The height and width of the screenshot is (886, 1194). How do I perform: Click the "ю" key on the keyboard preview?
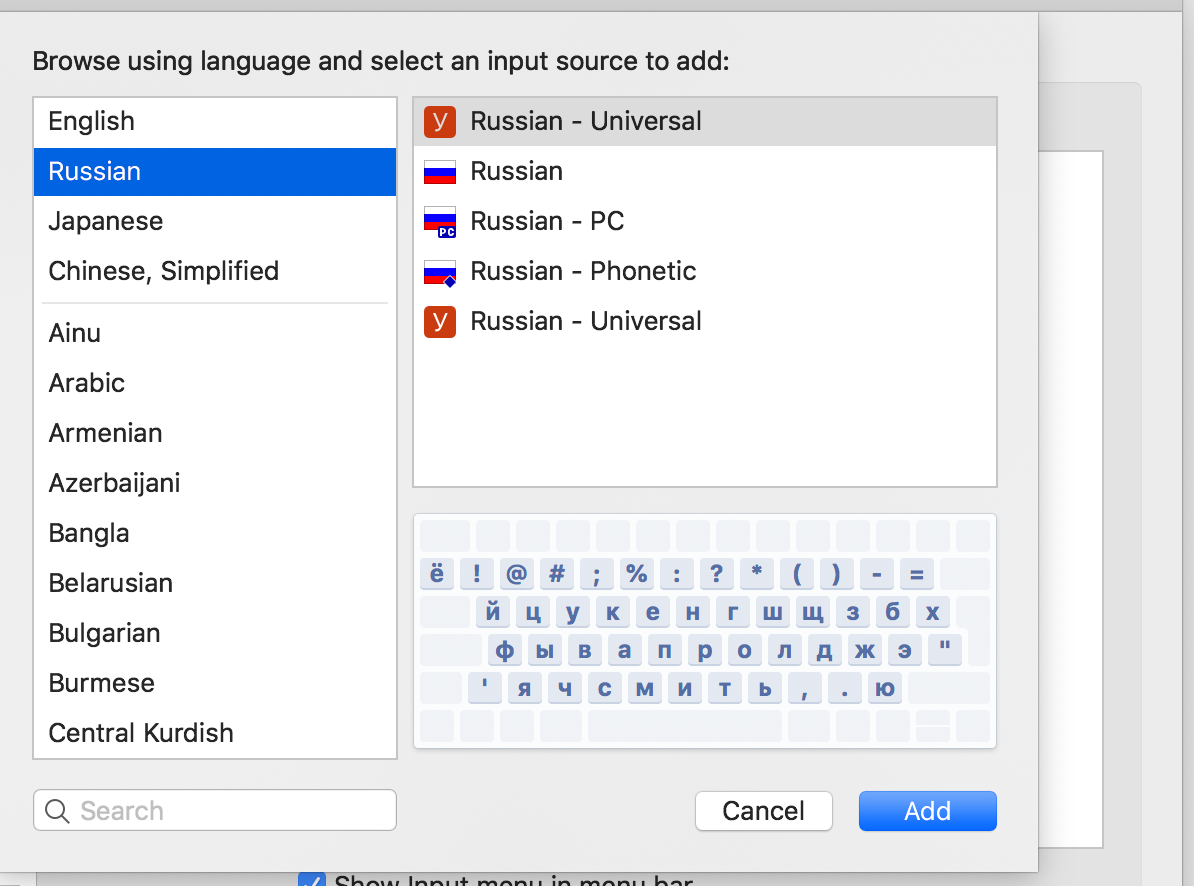[x=884, y=688]
